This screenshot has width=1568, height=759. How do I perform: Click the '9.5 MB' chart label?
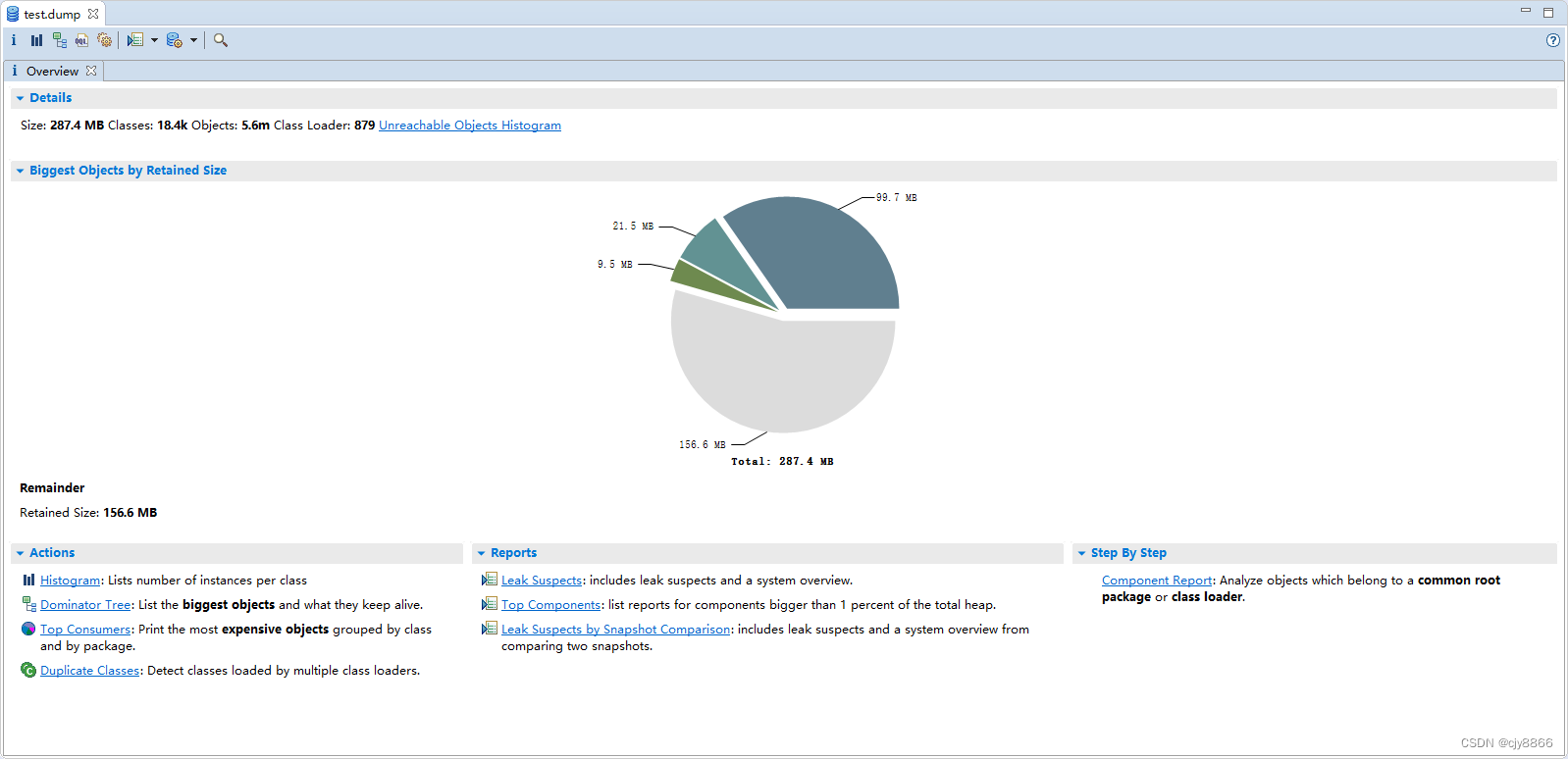615,265
